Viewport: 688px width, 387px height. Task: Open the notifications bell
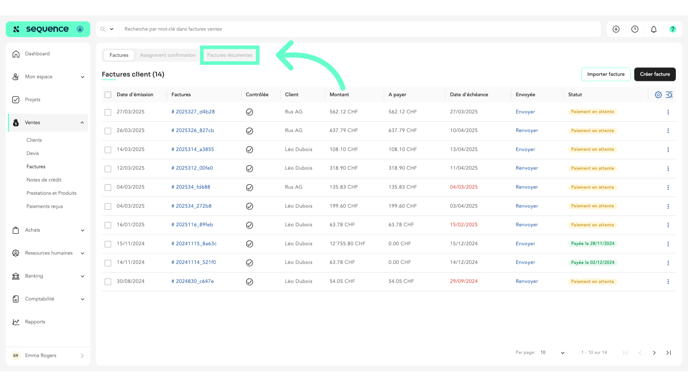[x=654, y=29]
